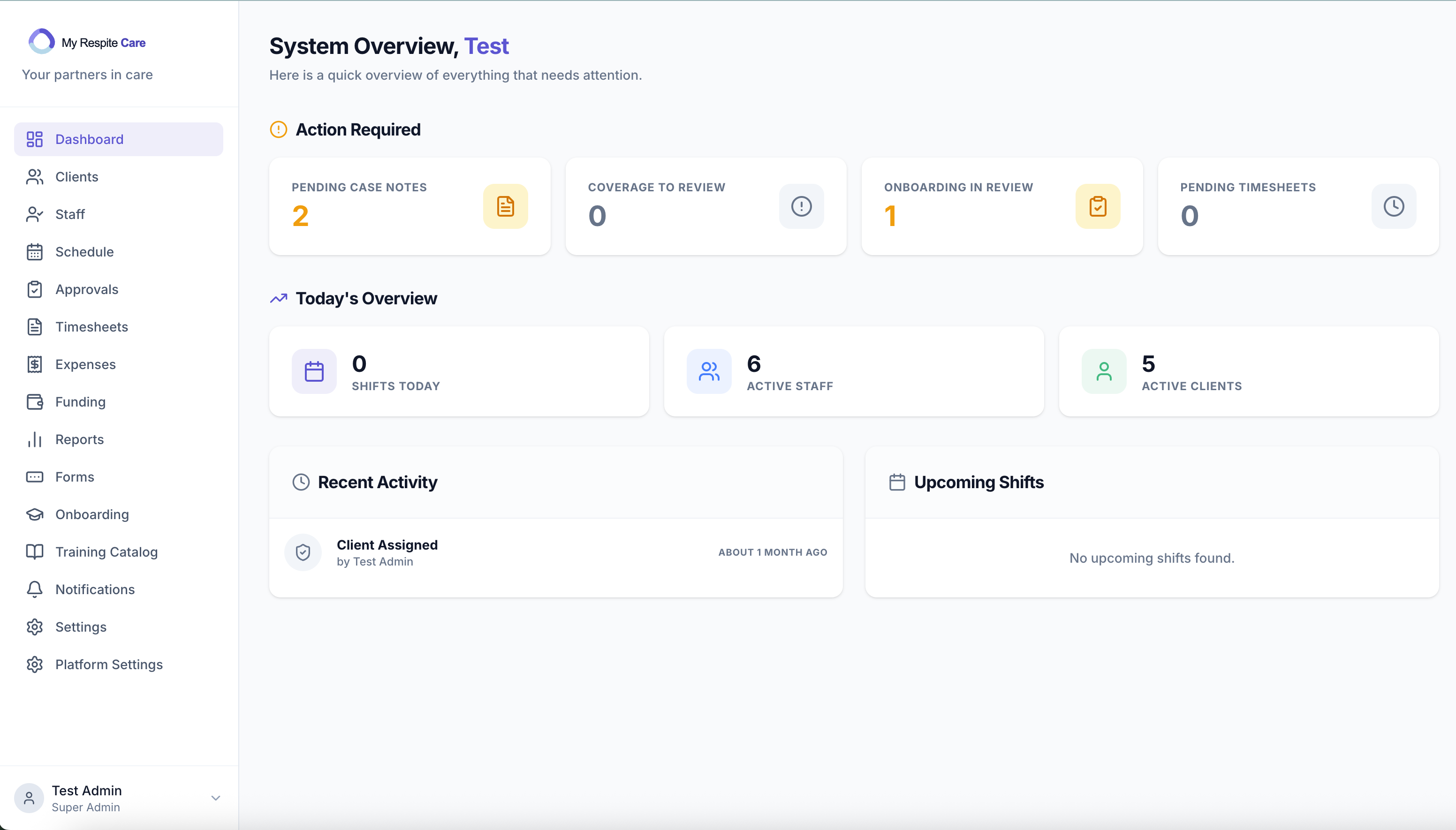The width and height of the screenshot is (1456, 830).
Task: Click the Test Admin avatar
Action: point(29,798)
